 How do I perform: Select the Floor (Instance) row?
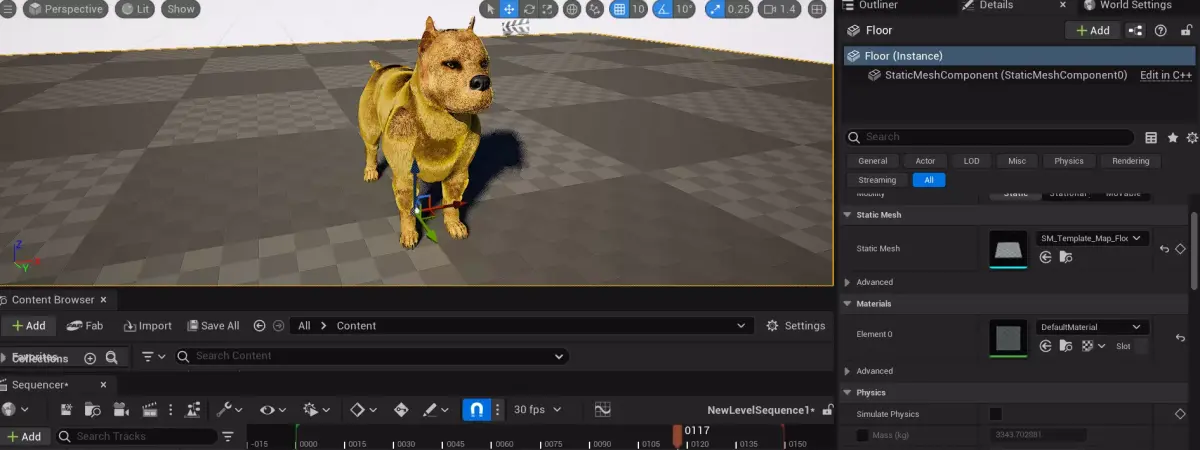(1020, 56)
